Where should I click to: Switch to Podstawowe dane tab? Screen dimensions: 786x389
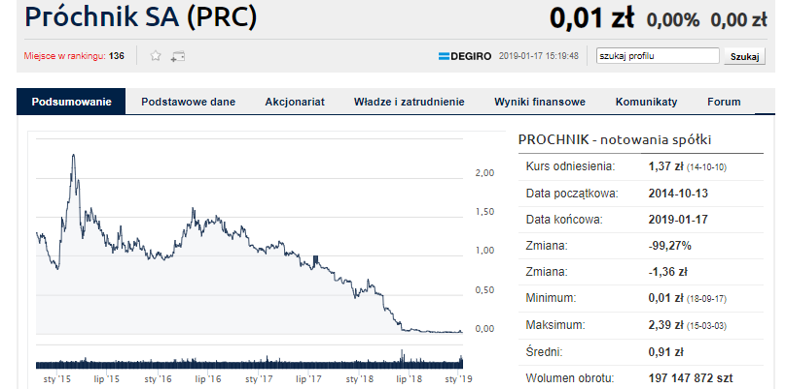click(x=188, y=102)
